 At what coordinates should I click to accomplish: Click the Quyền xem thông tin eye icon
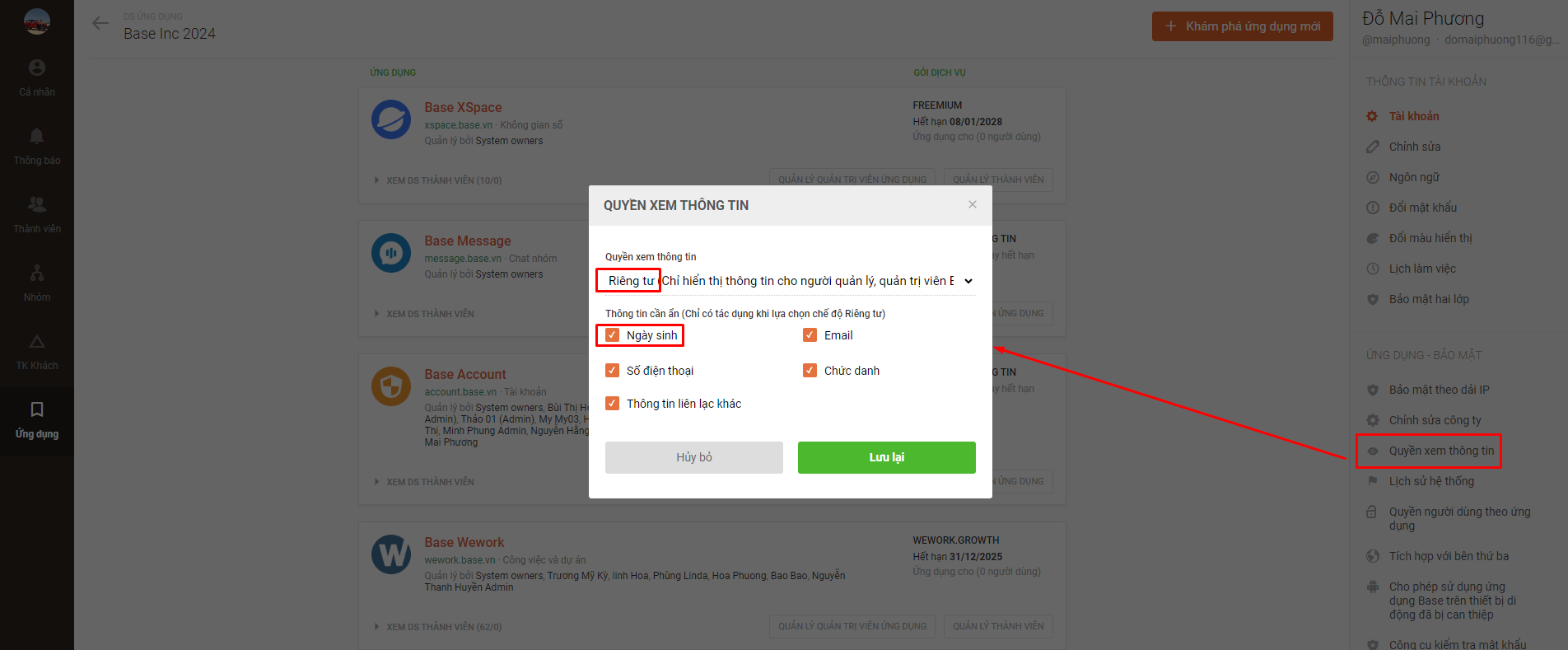point(1372,451)
